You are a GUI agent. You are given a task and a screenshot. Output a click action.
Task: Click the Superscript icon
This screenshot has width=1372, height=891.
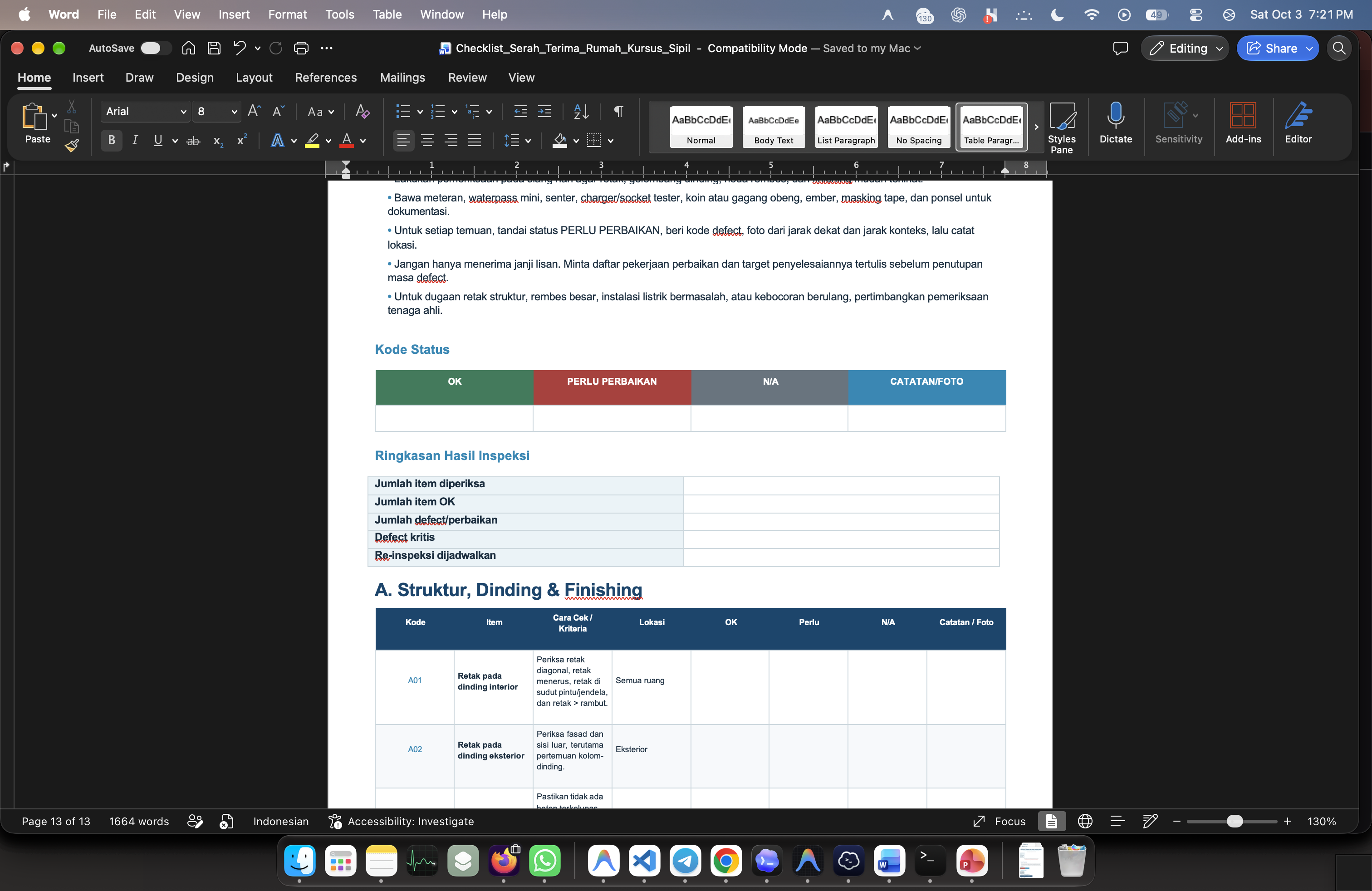(241, 140)
